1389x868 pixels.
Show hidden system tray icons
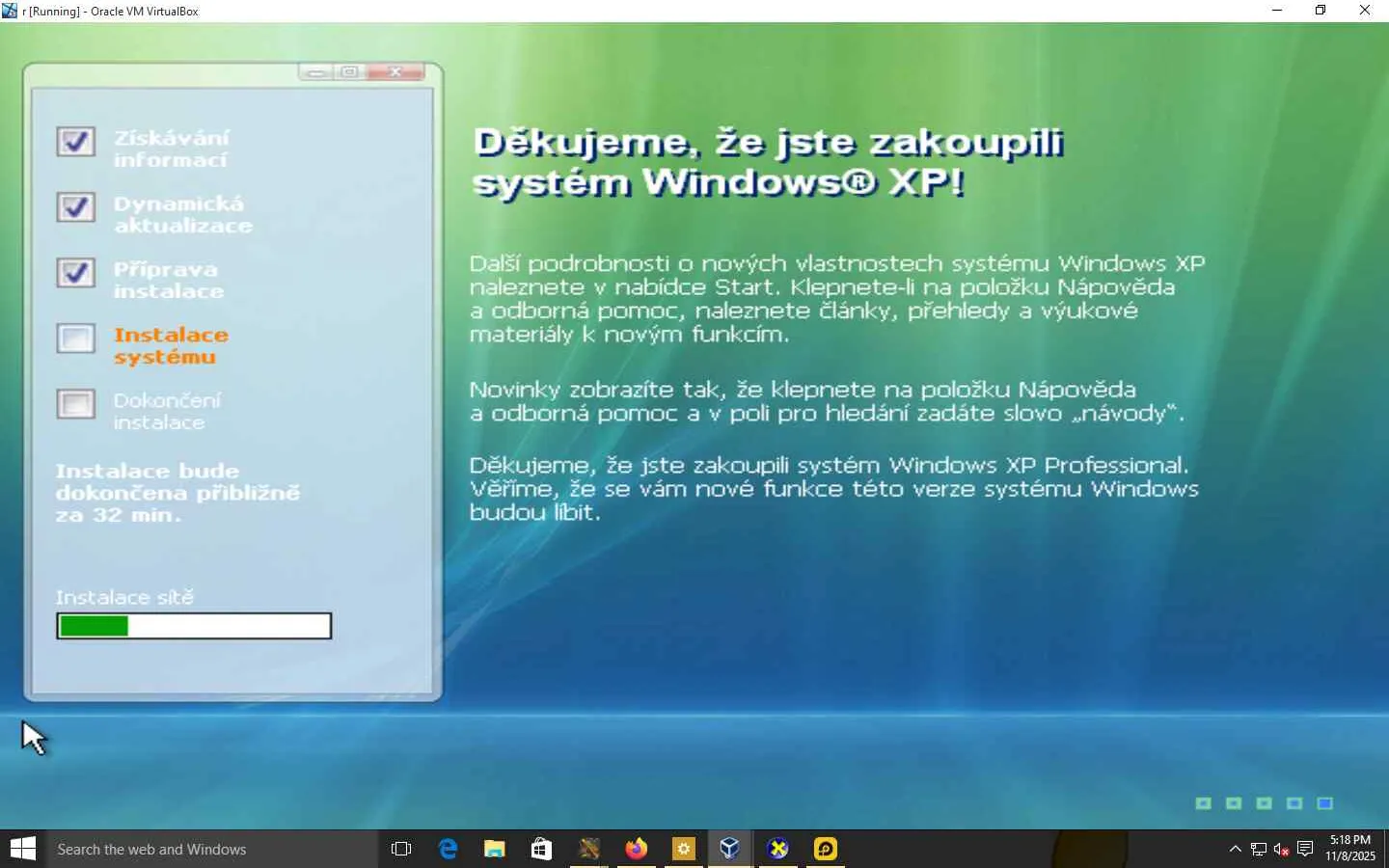click(1235, 849)
